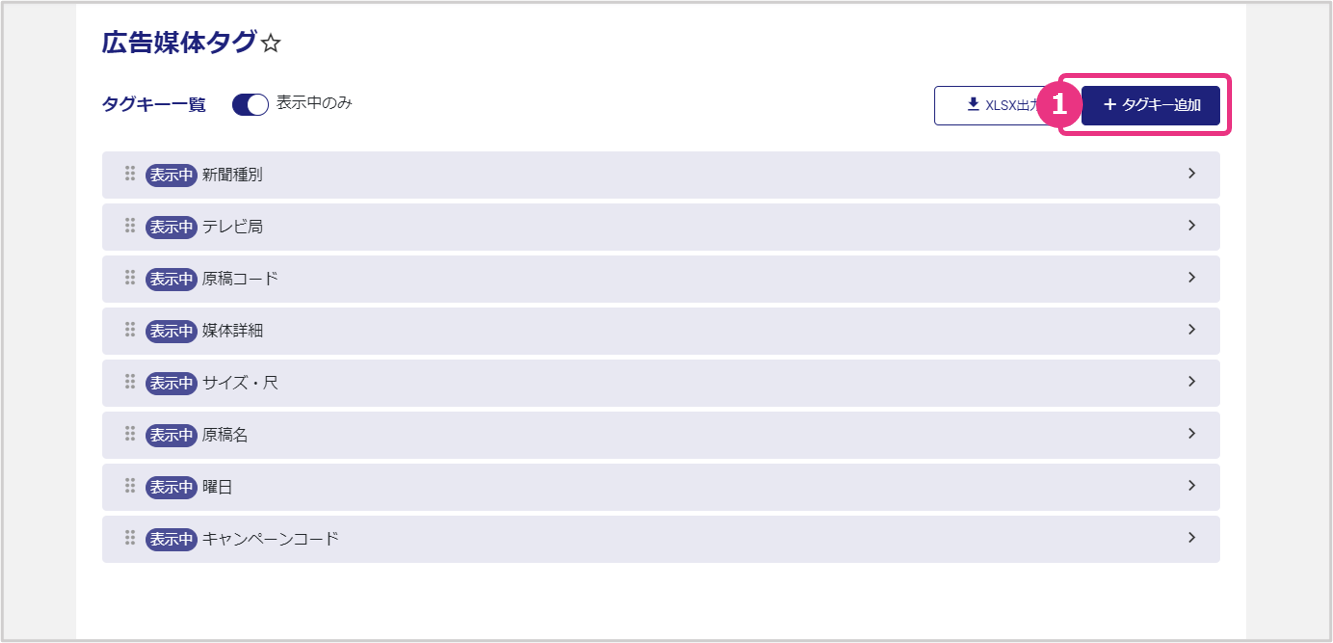The width and height of the screenshot is (1333, 643).
Task: Select the 媒体詳細 tag key row
Action: [660, 330]
